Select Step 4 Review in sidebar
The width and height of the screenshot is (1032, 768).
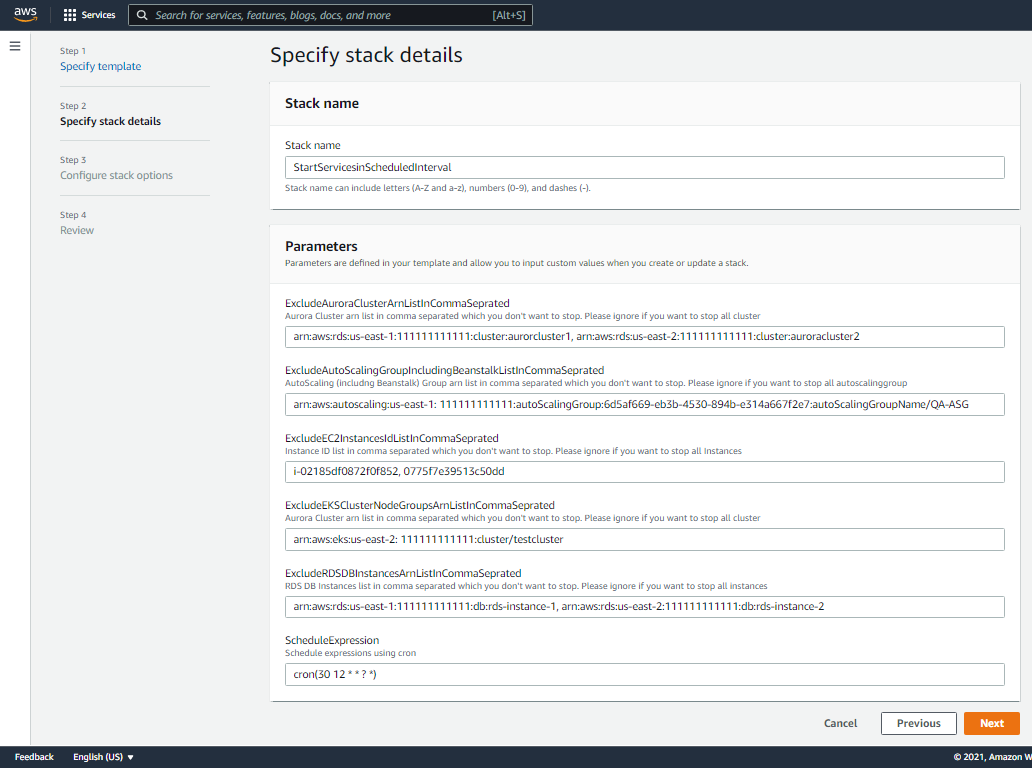pyautogui.click(x=77, y=230)
